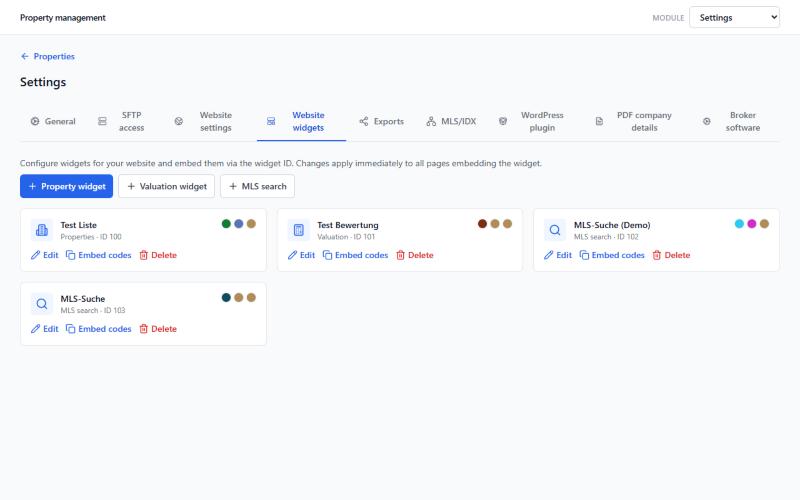Switch to the Exports tab
Viewport: 800px width, 500px height.
(382, 121)
